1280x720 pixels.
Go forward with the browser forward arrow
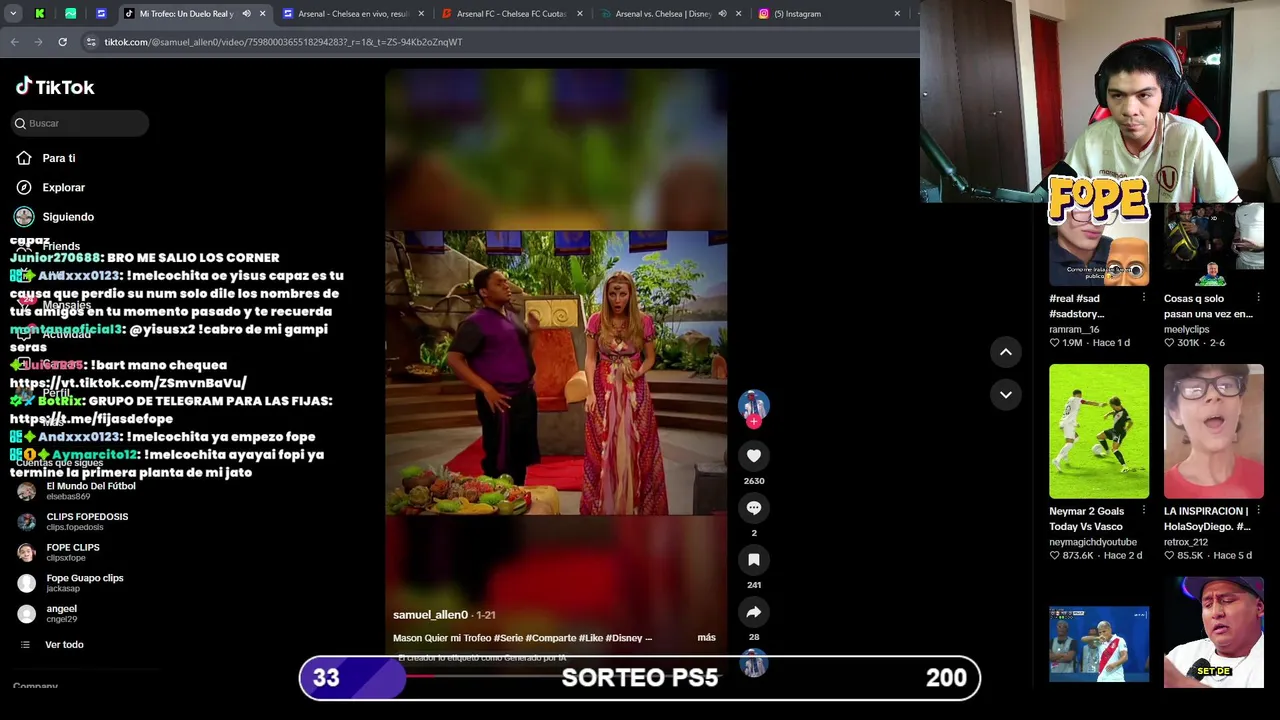tap(38, 42)
